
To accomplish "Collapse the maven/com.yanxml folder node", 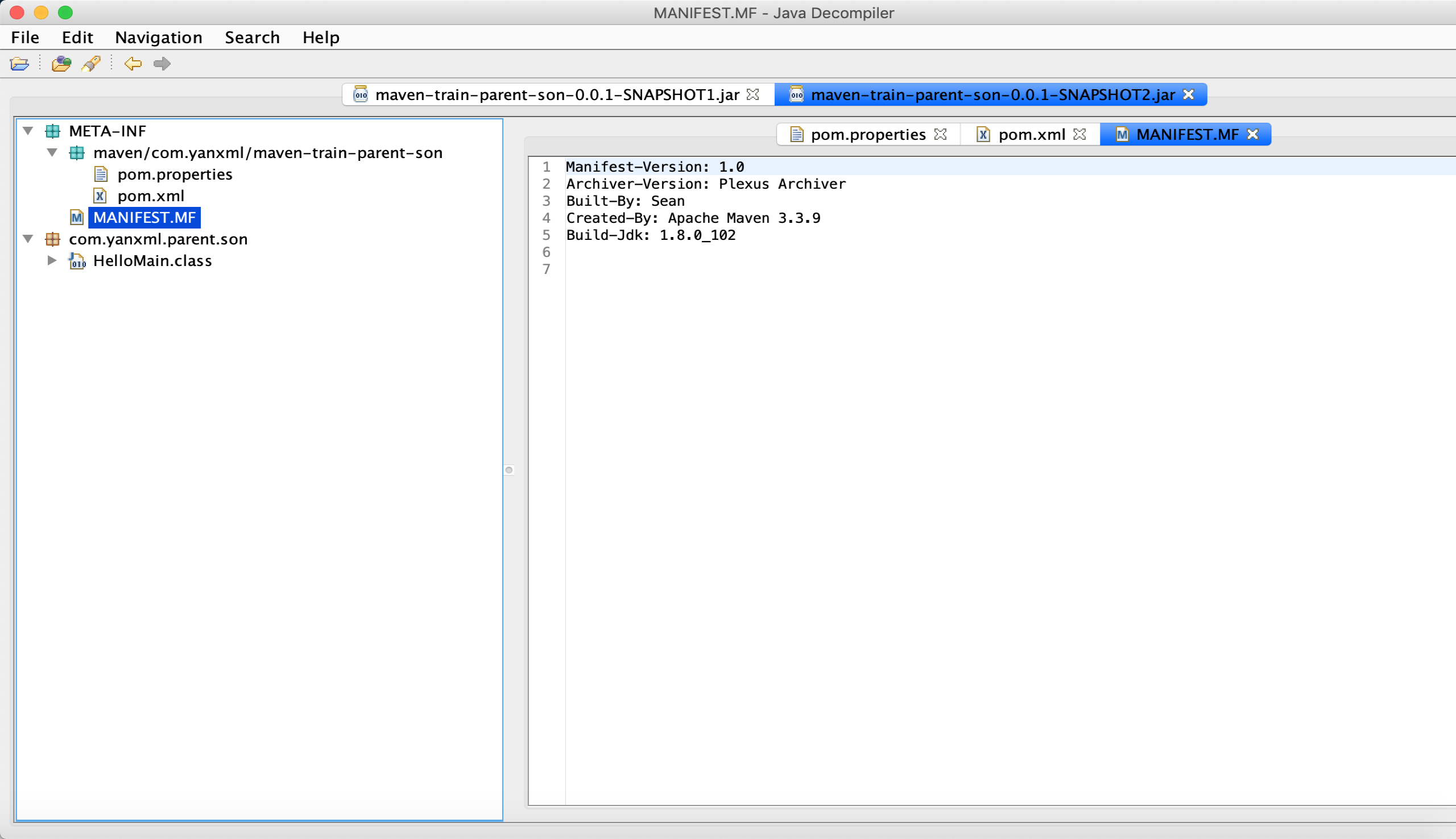I will (x=52, y=153).
